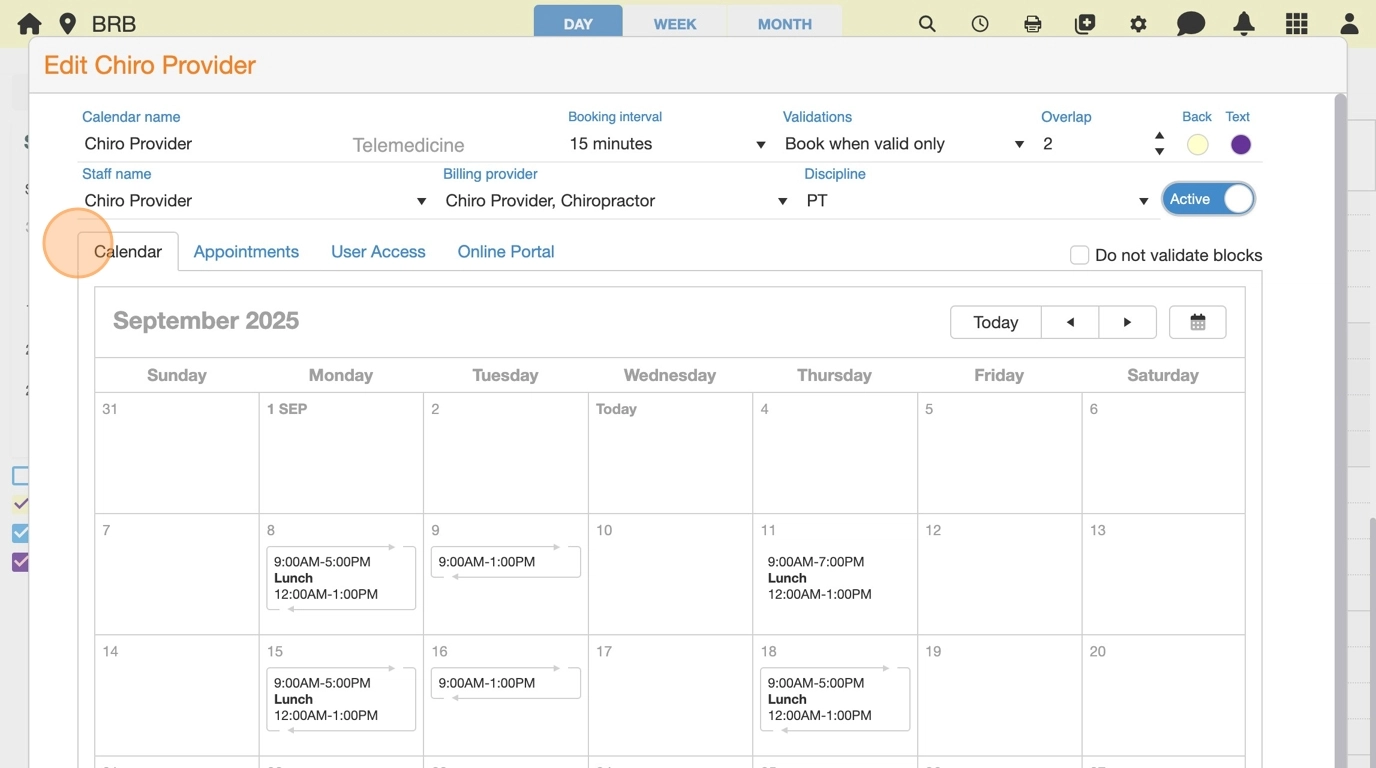Open the apps grid icon

pyautogui.click(x=1297, y=24)
